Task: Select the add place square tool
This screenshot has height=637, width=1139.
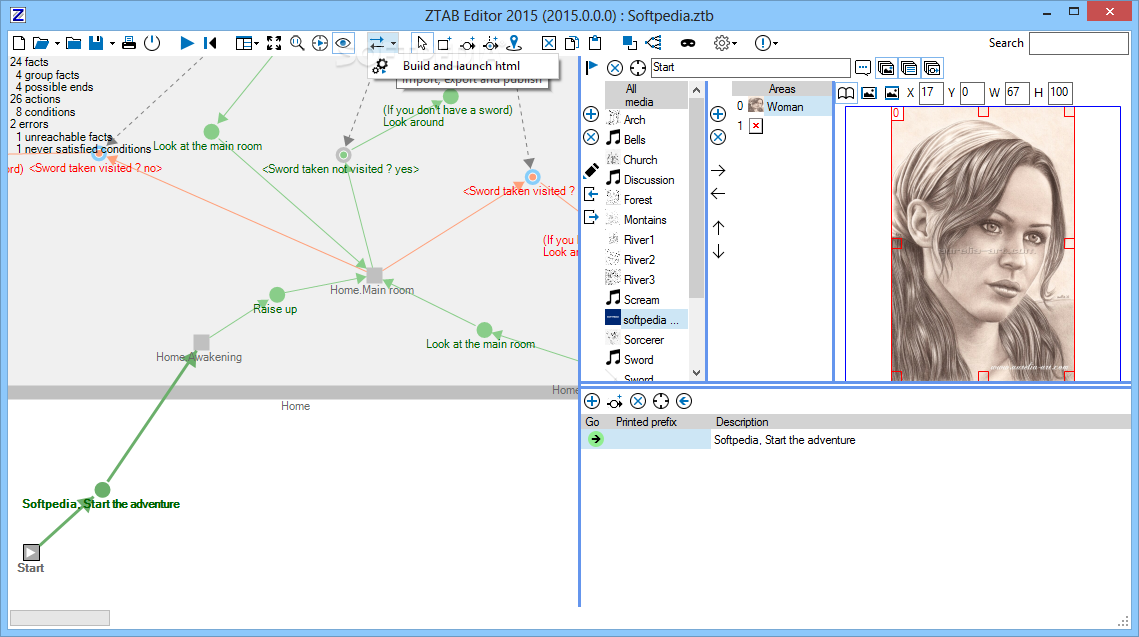Action: (445, 44)
